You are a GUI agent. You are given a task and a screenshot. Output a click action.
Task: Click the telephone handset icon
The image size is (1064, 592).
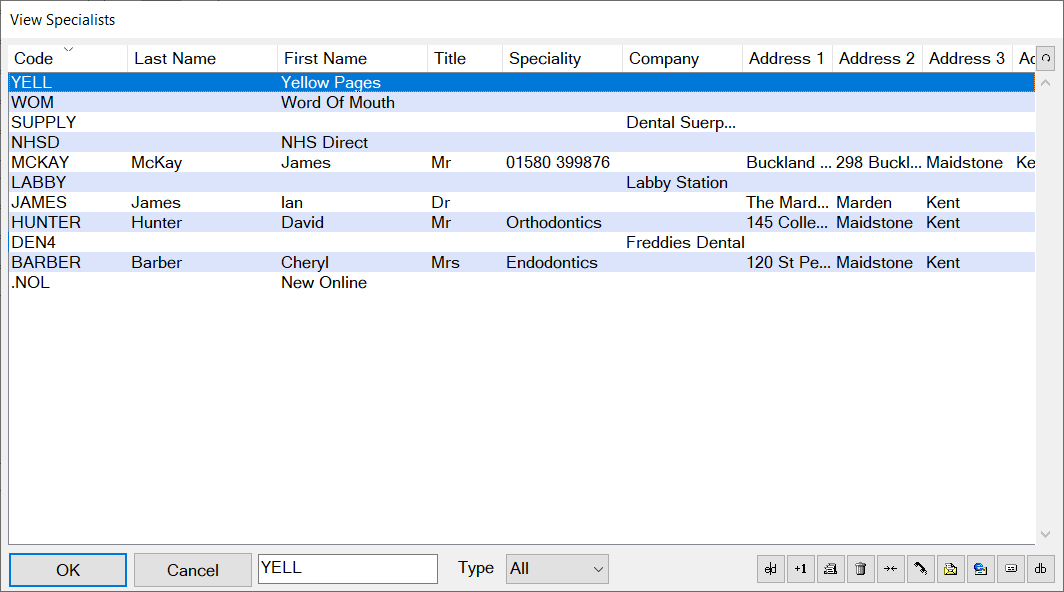921,569
